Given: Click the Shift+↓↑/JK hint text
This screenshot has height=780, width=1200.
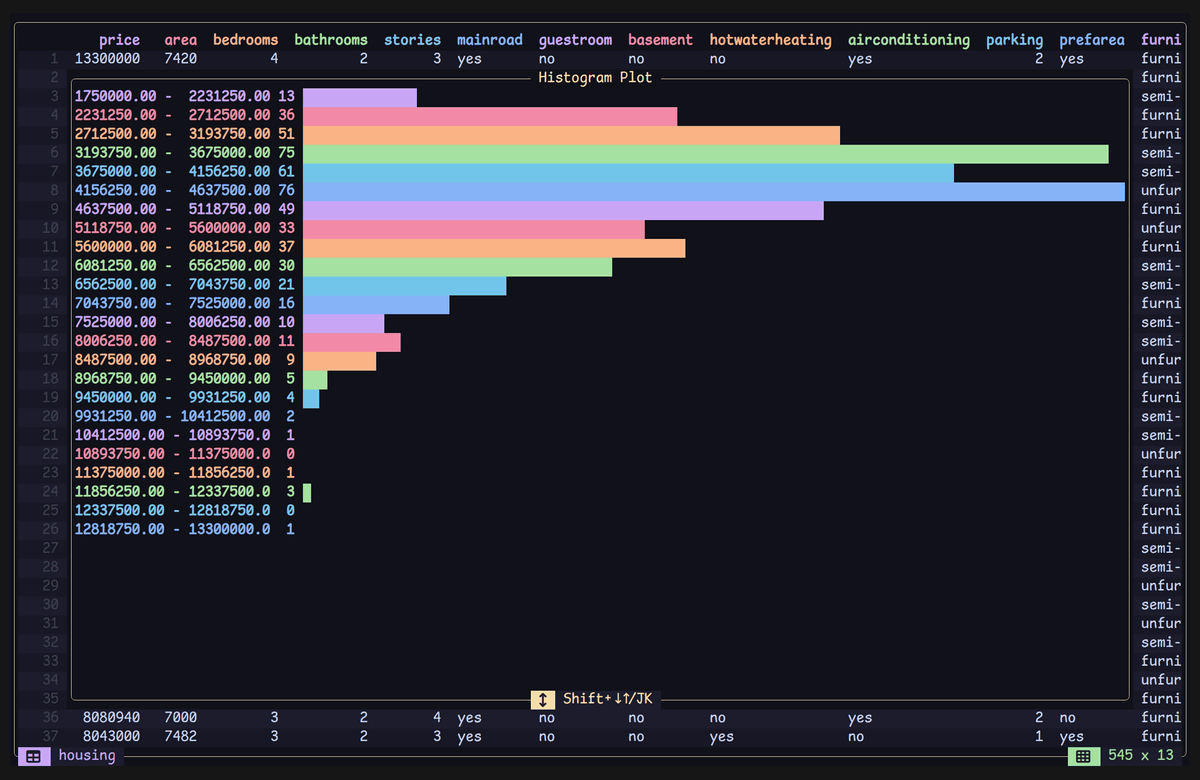Looking at the screenshot, I should pyautogui.click(x=608, y=699).
